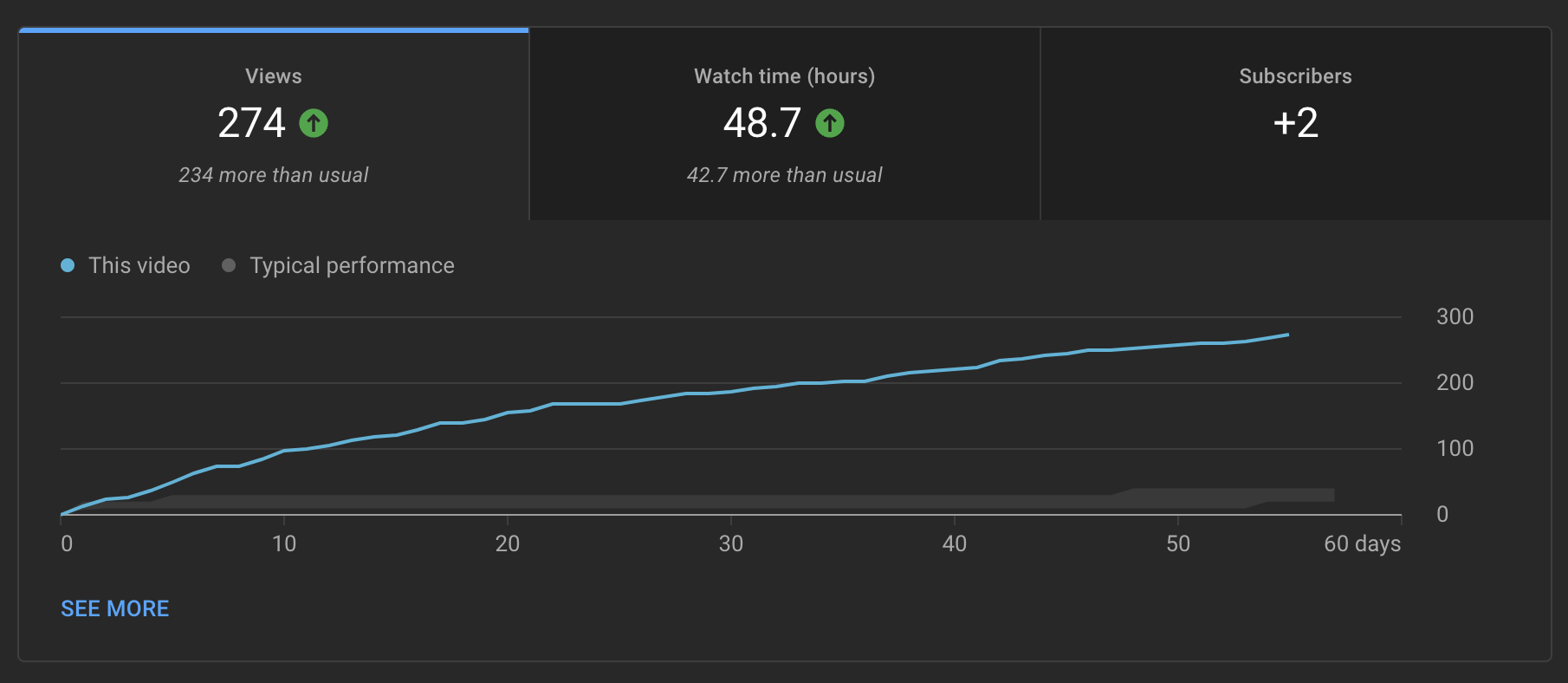Click the green up arrow beside 48.7 hours
Screen dimensions: 1568x683
pos(830,123)
